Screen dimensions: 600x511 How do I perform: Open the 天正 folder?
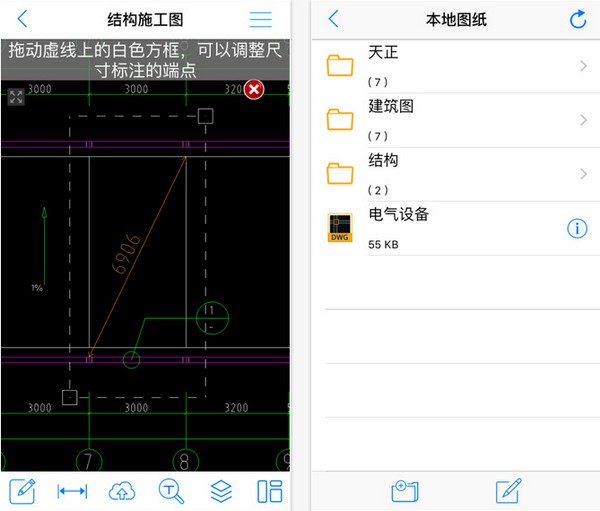(x=455, y=66)
